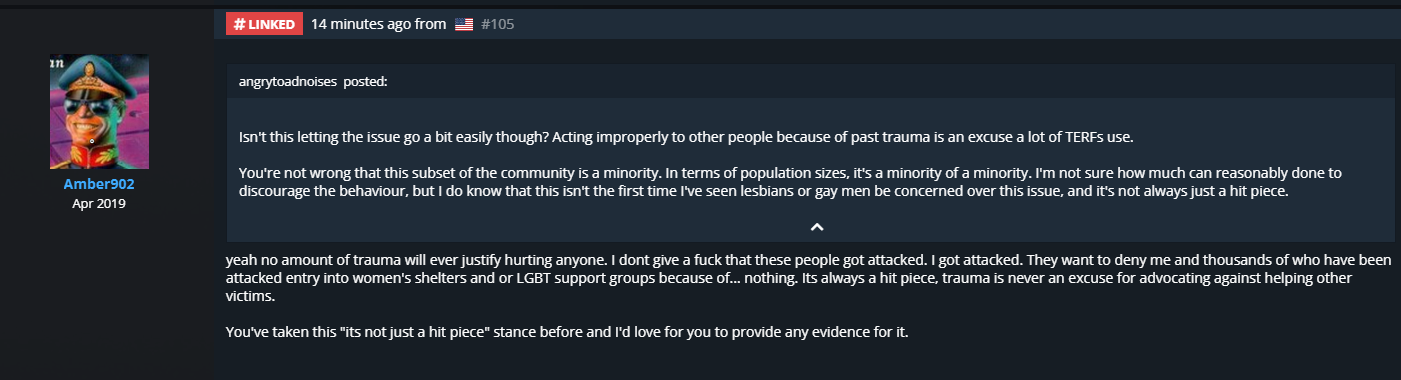Click the United States flag icon
Image resolution: width=1401 pixels, height=380 pixels.
click(x=463, y=24)
